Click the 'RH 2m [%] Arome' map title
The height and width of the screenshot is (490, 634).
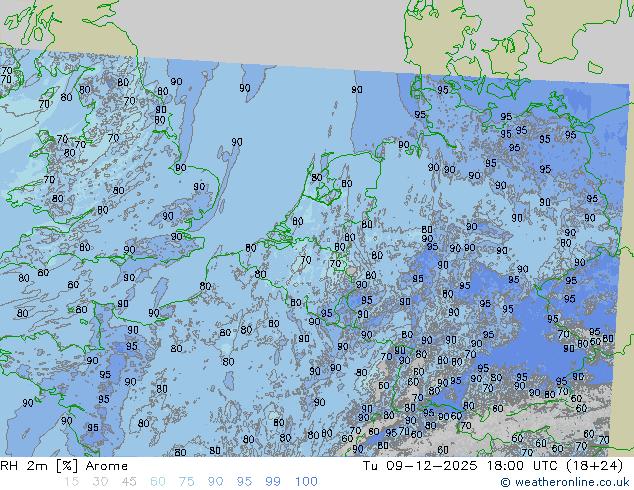pos(64,466)
